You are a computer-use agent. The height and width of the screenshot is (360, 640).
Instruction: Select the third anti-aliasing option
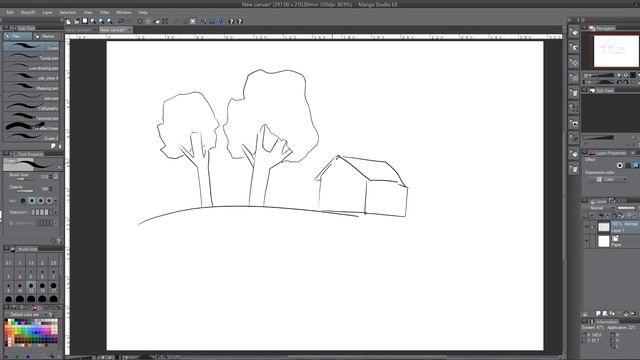coord(40,200)
